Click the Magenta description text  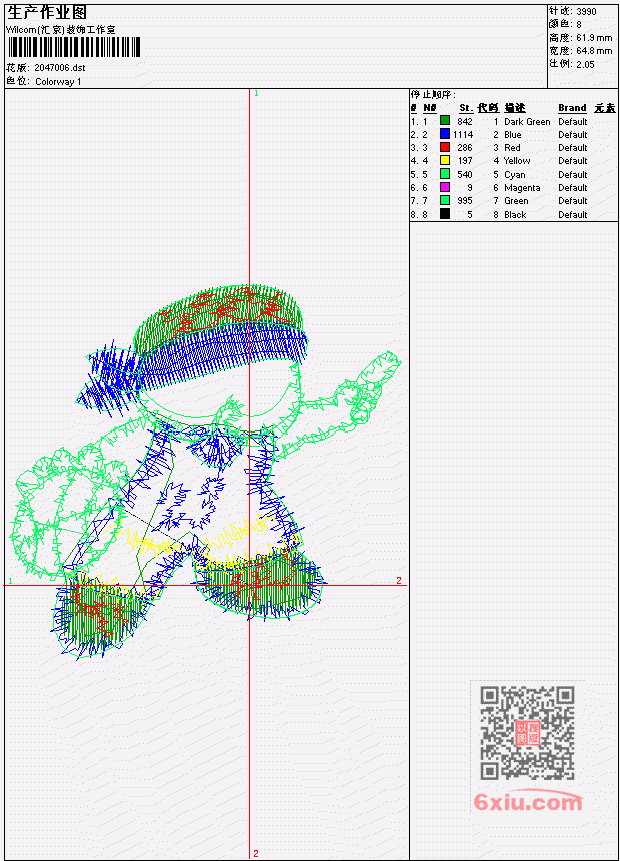coord(522,188)
